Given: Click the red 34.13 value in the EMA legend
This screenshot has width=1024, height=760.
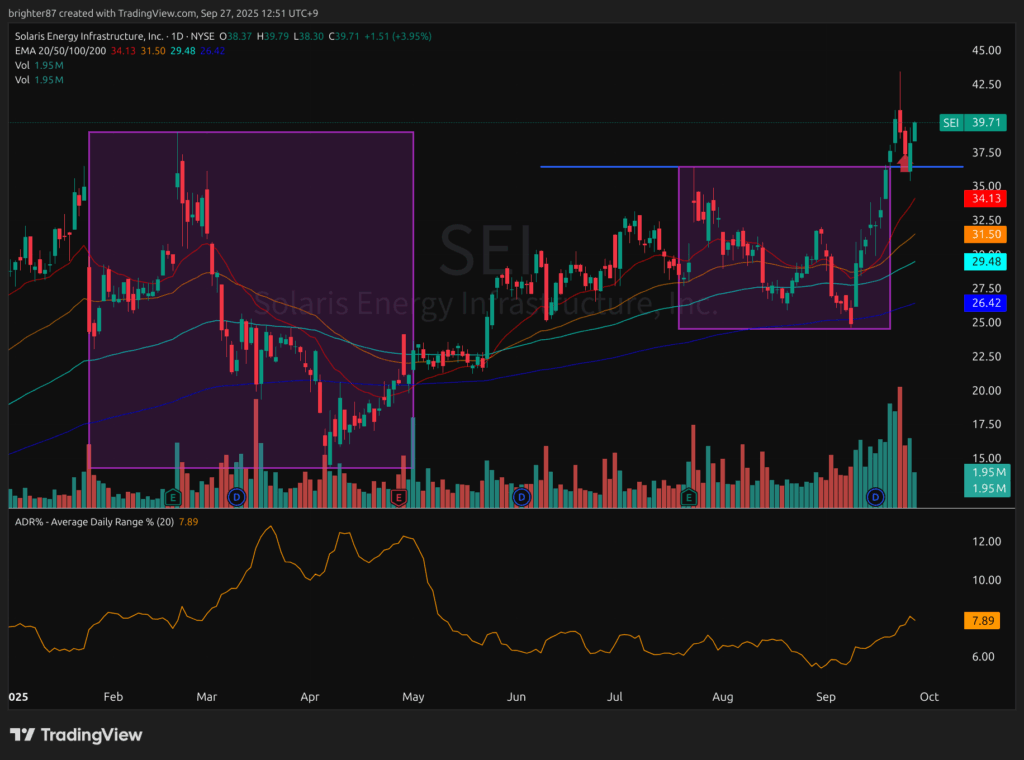Looking at the screenshot, I should click(x=123, y=51).
